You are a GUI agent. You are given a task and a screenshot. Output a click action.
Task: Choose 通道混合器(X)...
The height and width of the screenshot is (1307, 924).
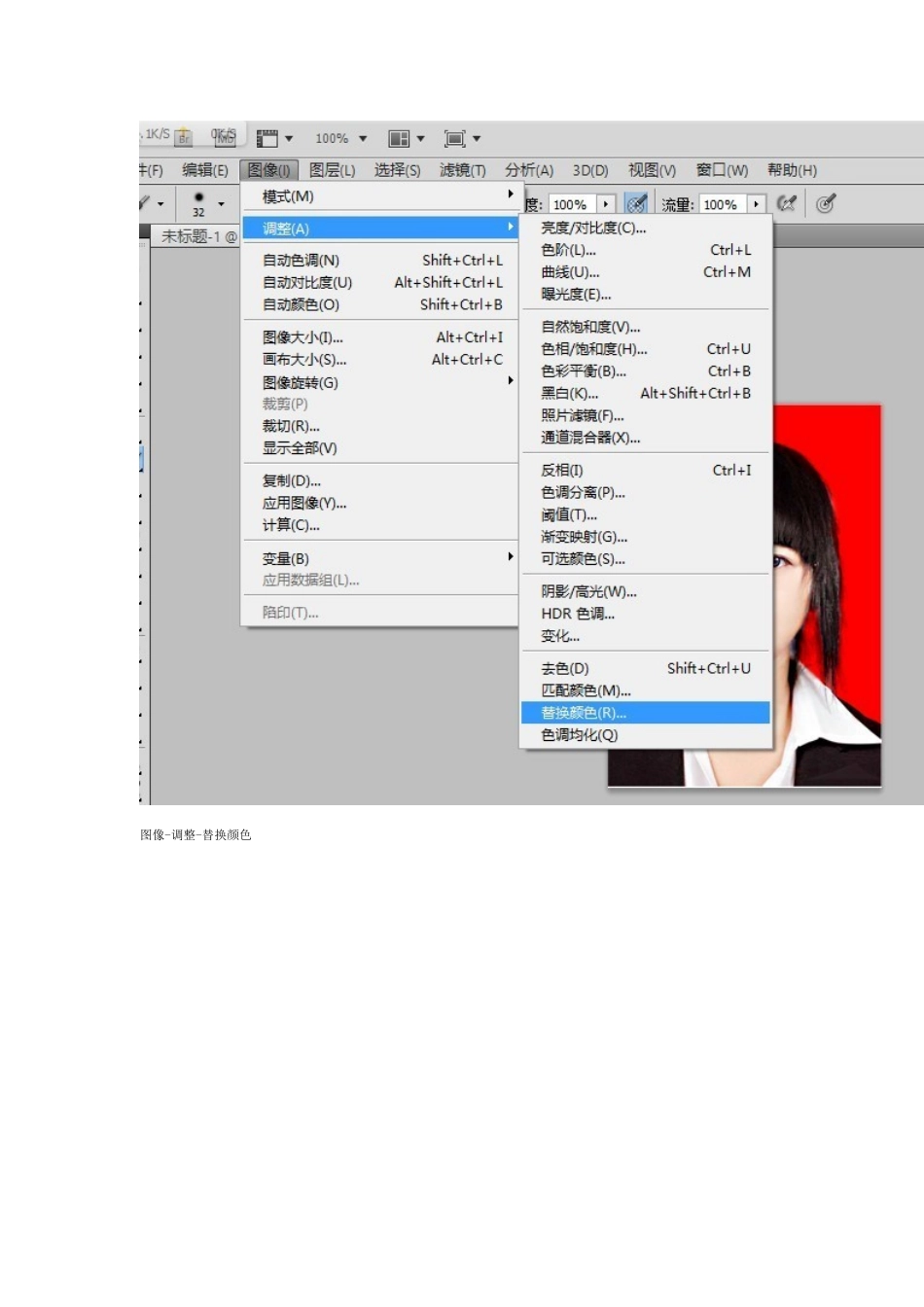tap(646, 439)
